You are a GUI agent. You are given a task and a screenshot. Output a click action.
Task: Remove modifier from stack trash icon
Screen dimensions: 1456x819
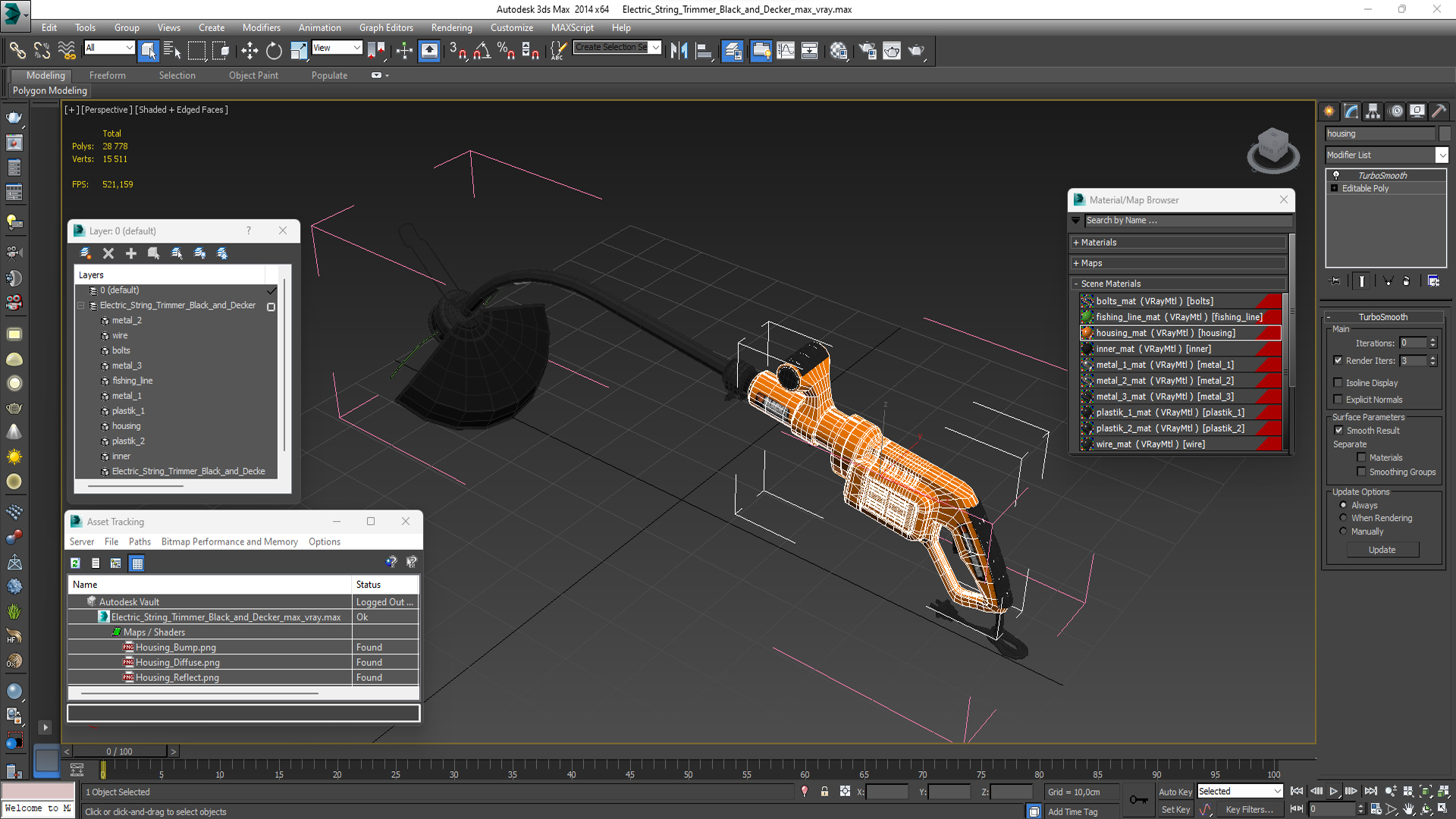click(x=1407, y=281)
